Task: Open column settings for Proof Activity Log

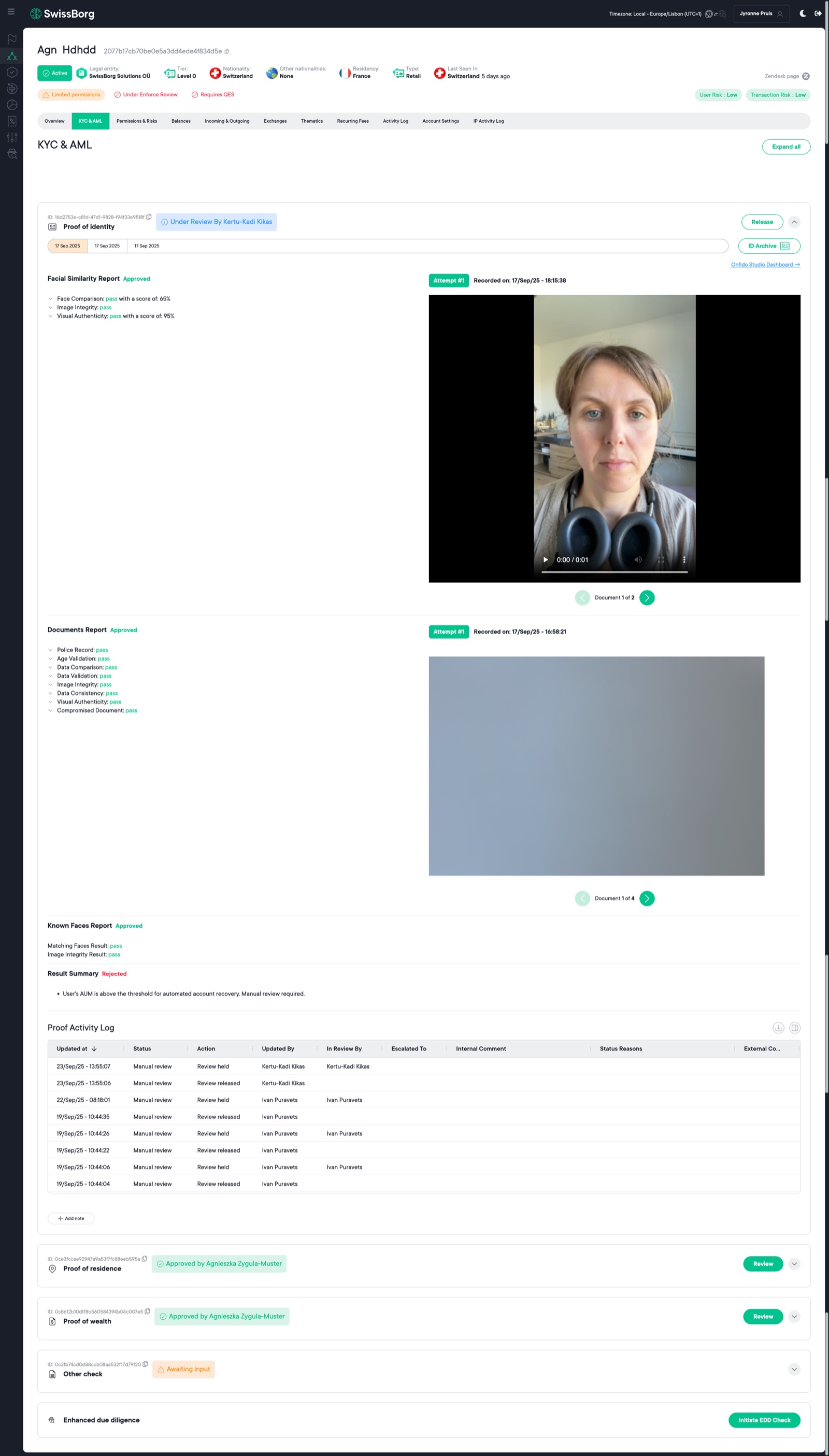Action: pyautogui.click(x=795, y=1028)
